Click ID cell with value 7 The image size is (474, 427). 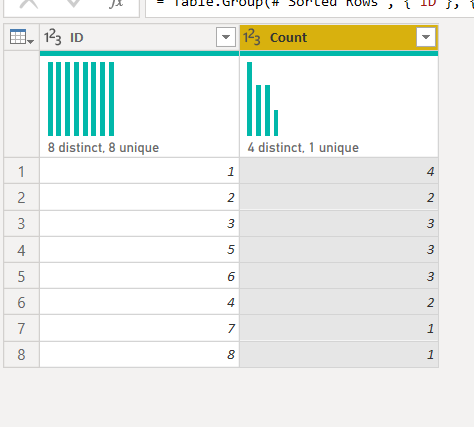pos(139,328)
